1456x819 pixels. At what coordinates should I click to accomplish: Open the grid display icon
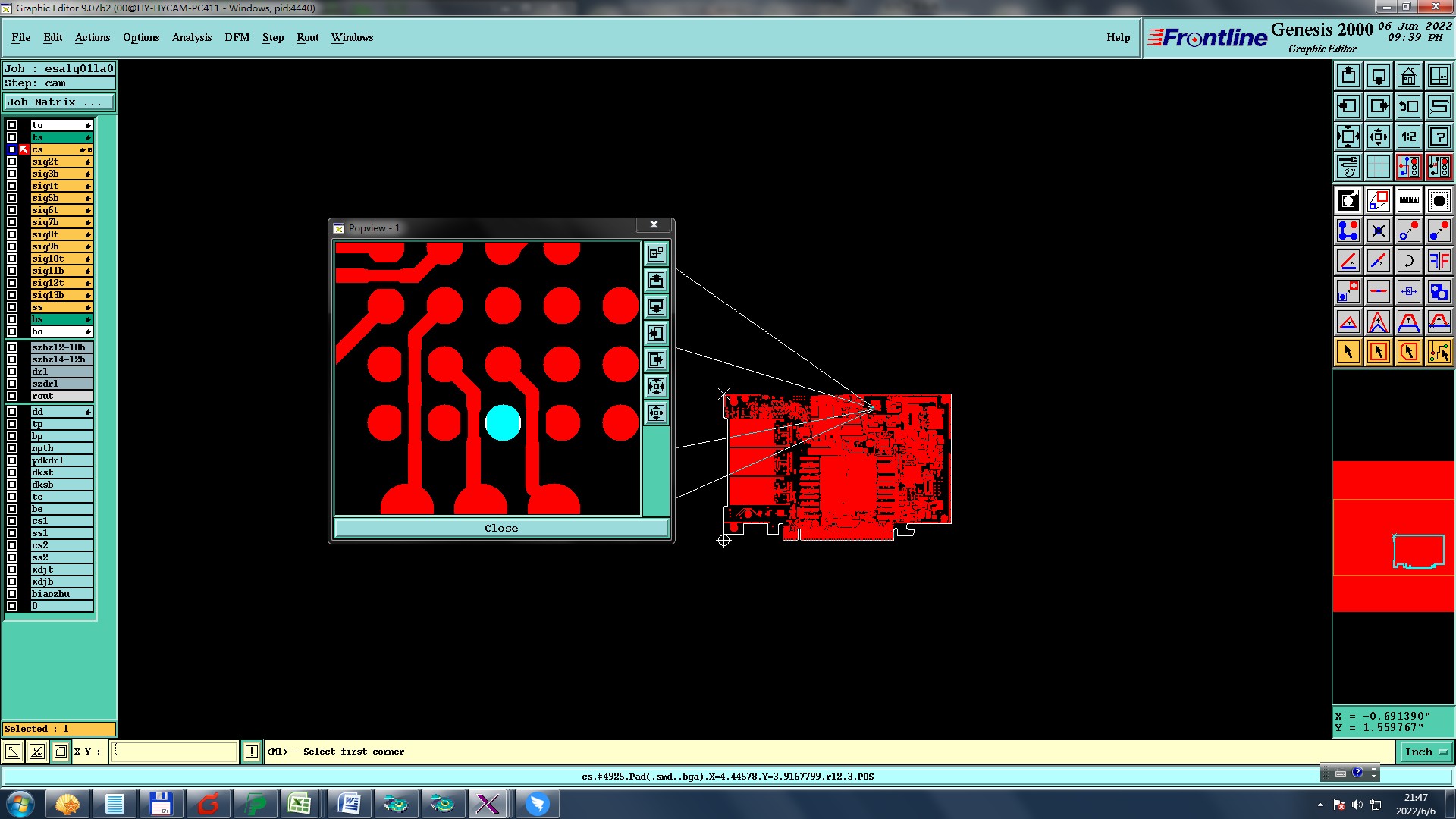(x=1378, y=167)
